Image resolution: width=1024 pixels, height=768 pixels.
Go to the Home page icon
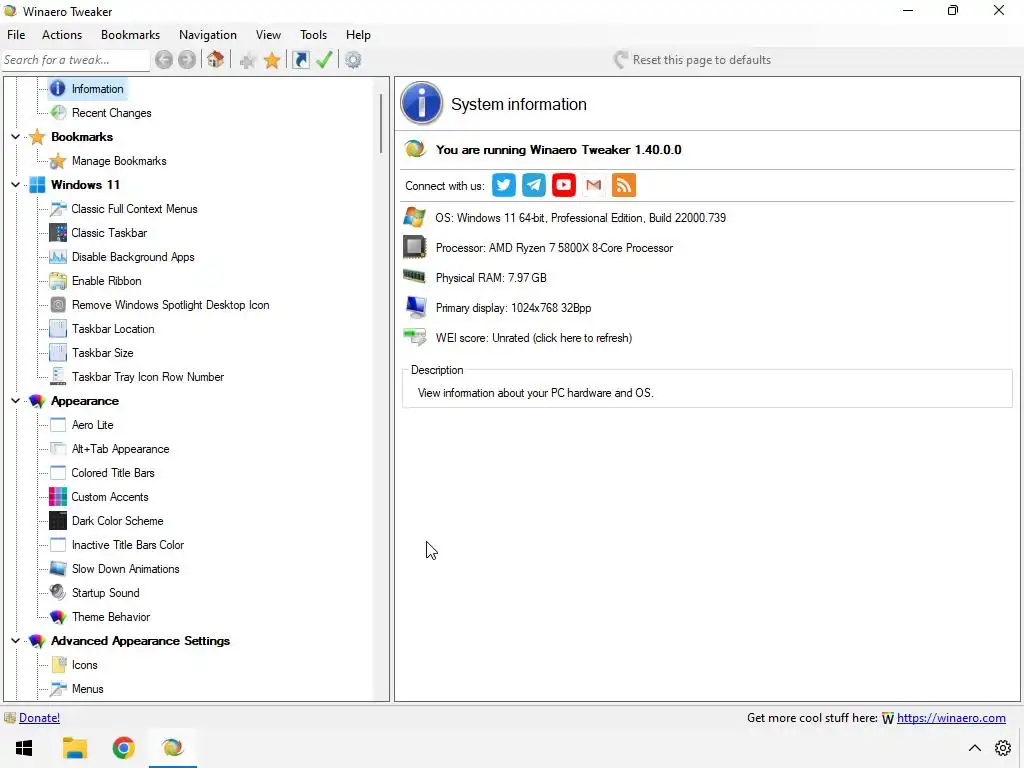click(x=216, y=60)
